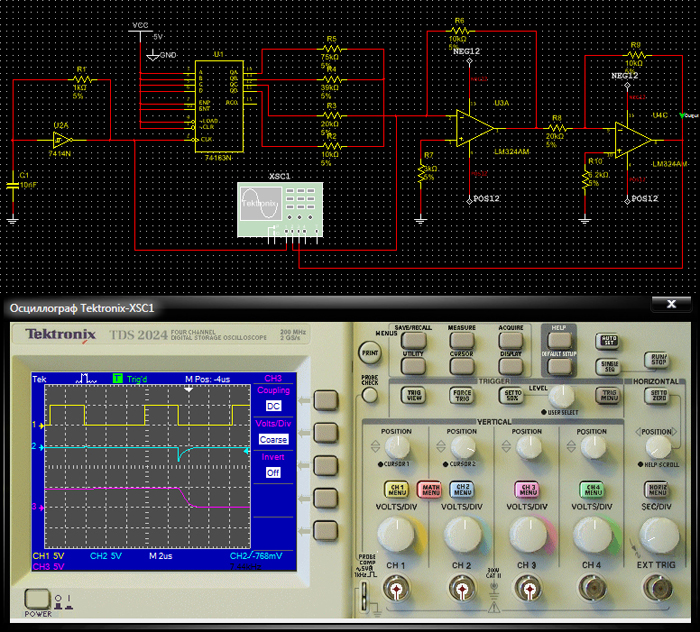Select resistor R1 1kΩ in schematic

[82, 80]
